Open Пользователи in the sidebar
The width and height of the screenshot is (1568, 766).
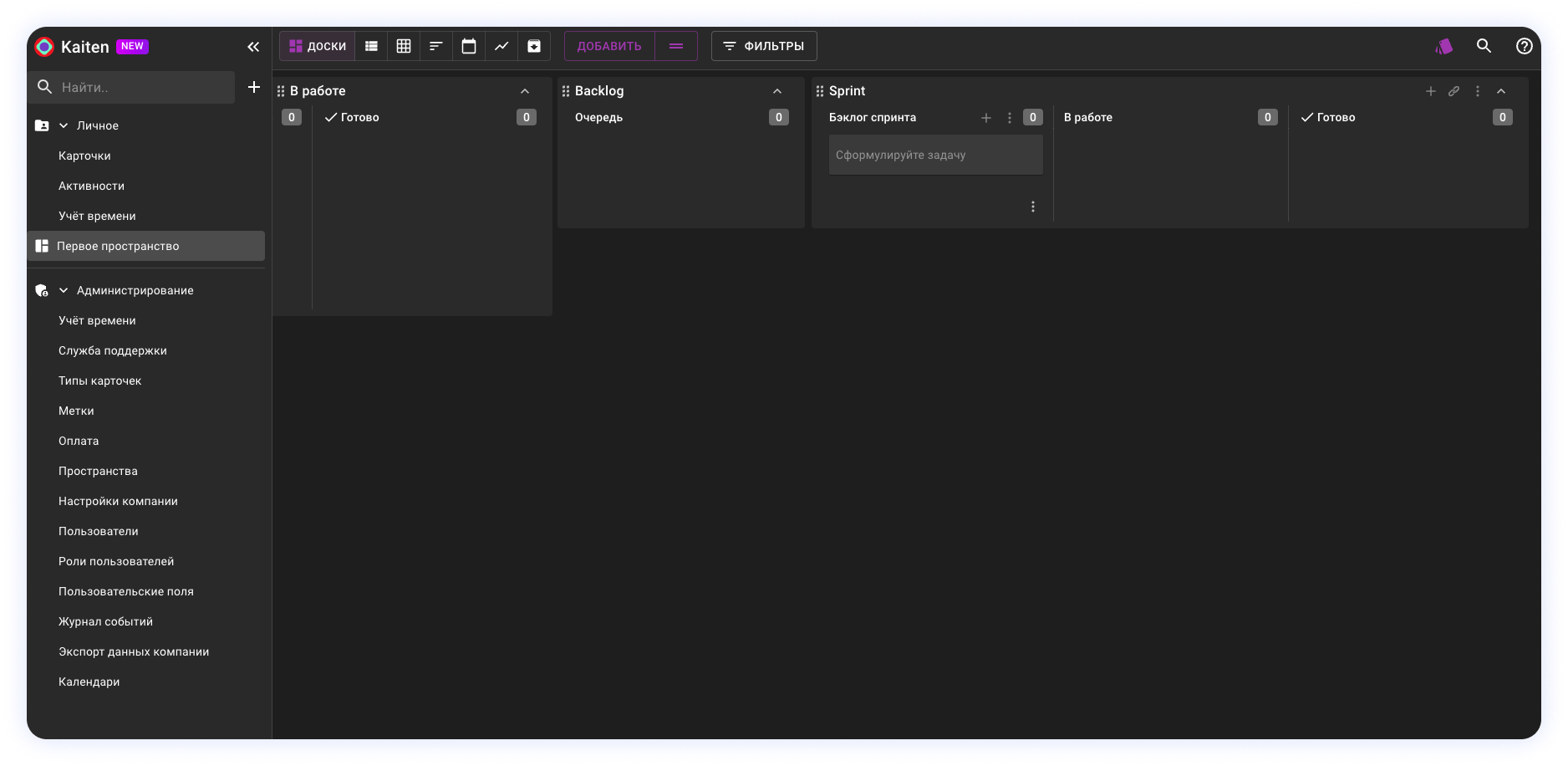(x=99, y=531)
